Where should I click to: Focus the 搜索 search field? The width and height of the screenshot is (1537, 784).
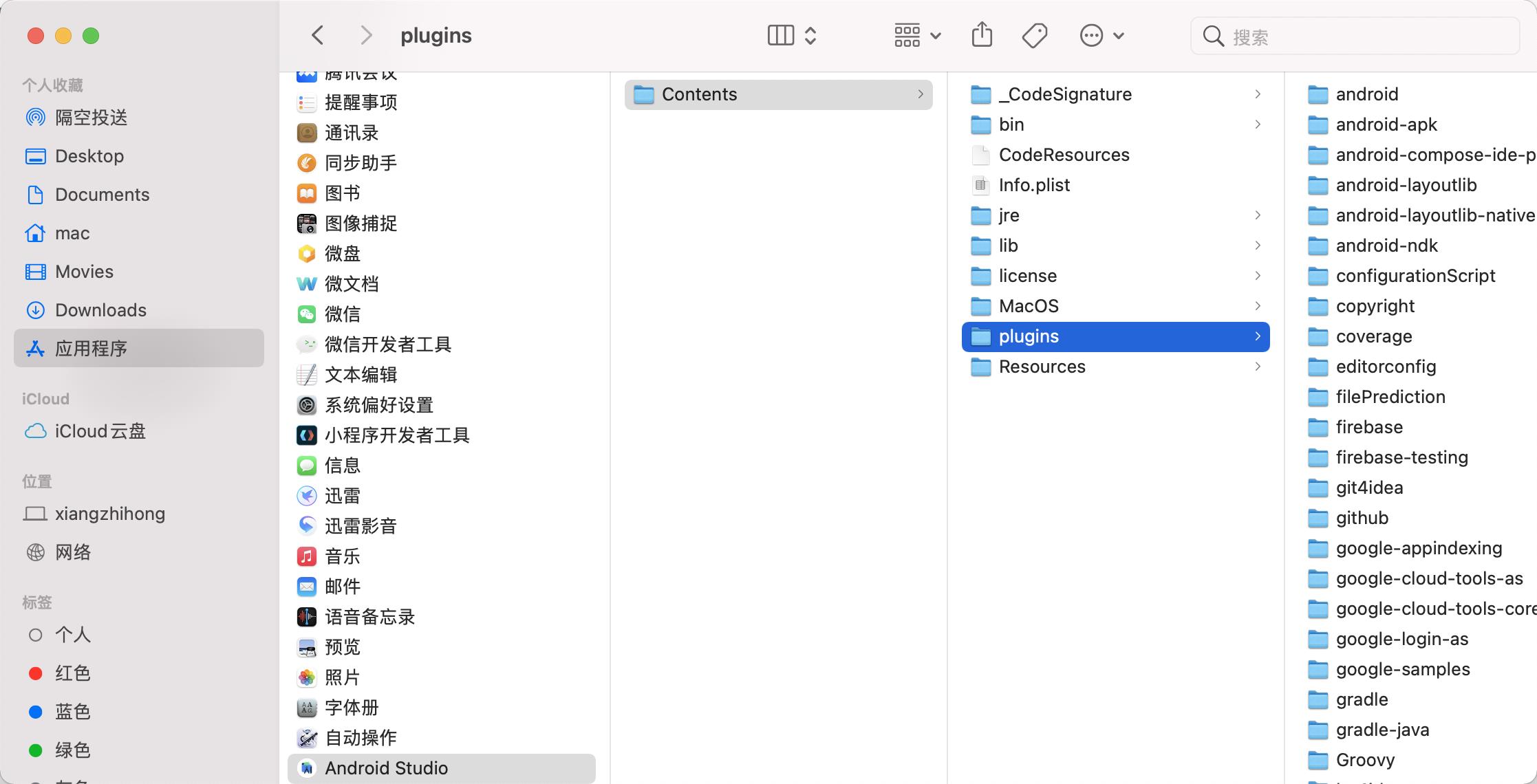1355,36
